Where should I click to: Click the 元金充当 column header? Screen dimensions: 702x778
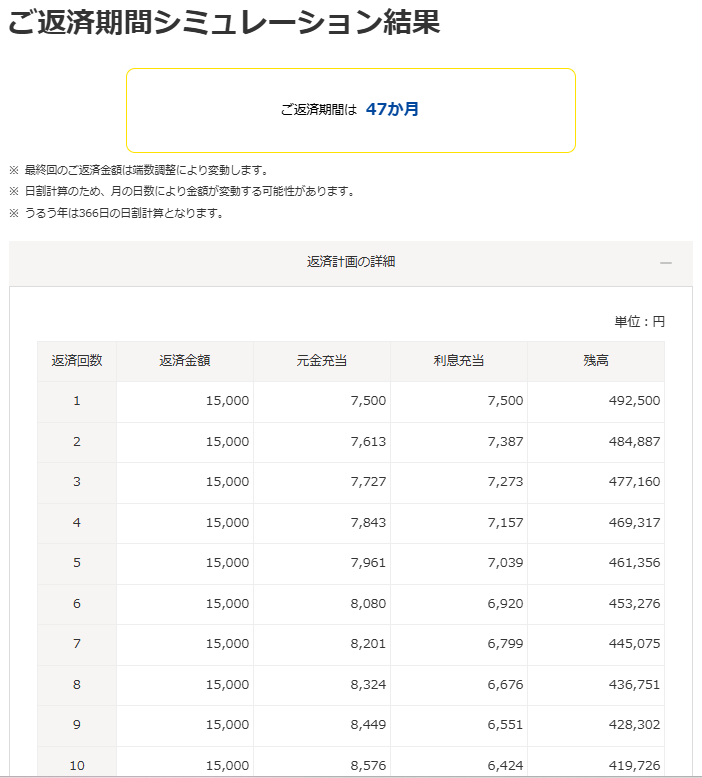click(322, 361)
